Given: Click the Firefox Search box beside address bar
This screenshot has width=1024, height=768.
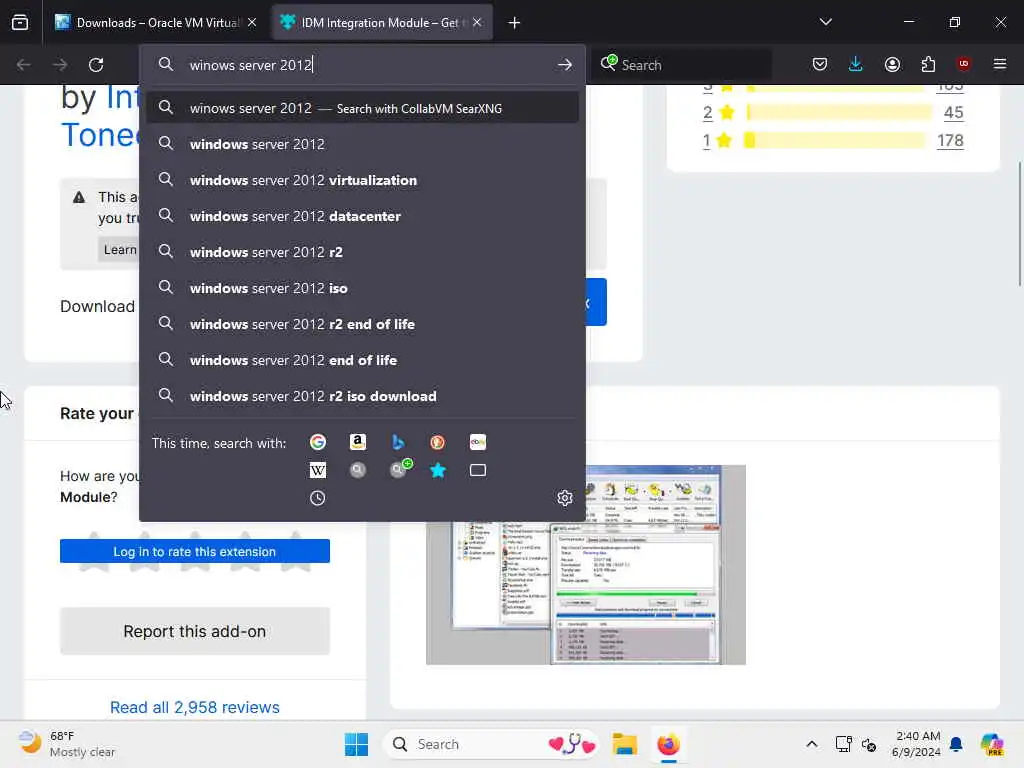Looking at the screenshot, I should coord(682,65).
